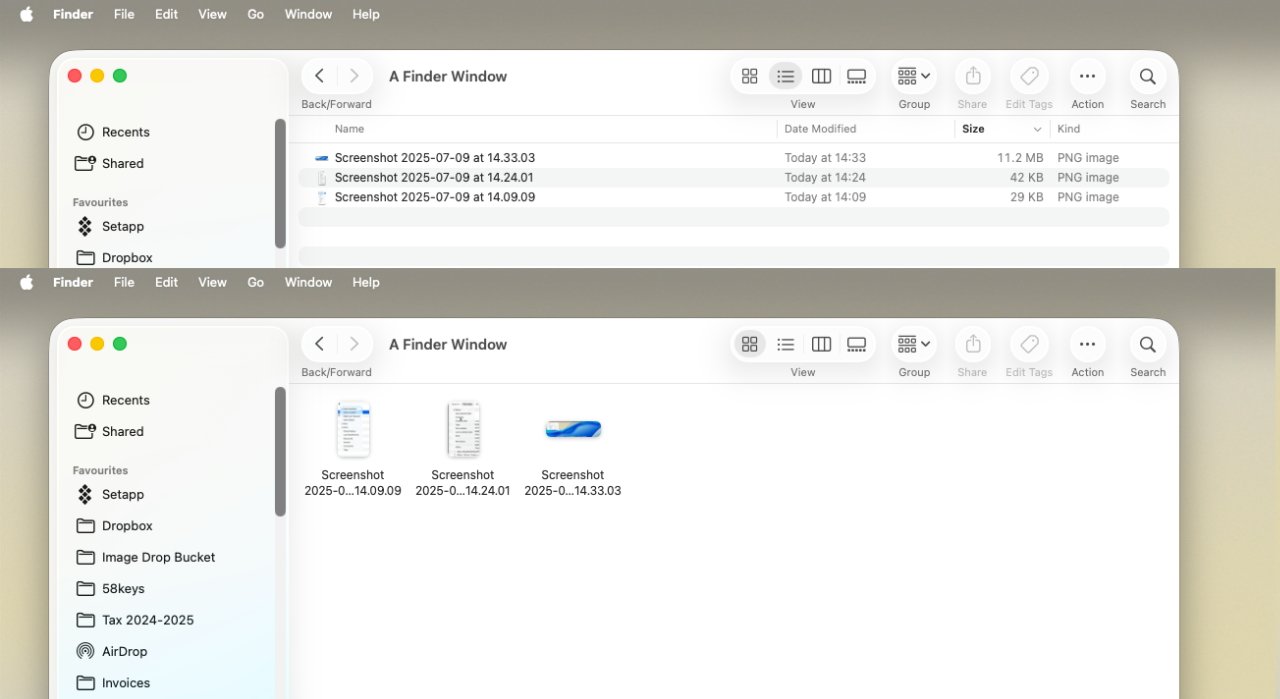Choose gallery view in list-view window toolbar
The height and width of the screenshot is (699, 1280).
tap(856, 76)
